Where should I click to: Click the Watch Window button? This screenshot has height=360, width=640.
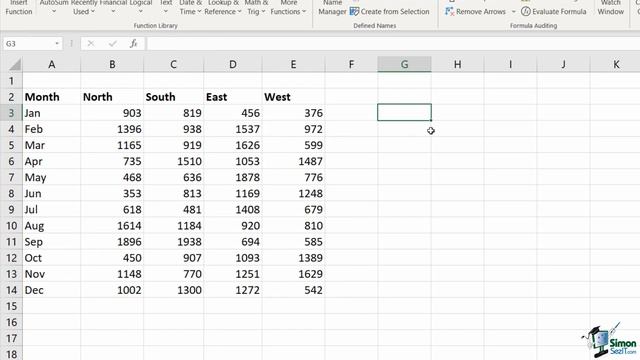pos(611,8)
